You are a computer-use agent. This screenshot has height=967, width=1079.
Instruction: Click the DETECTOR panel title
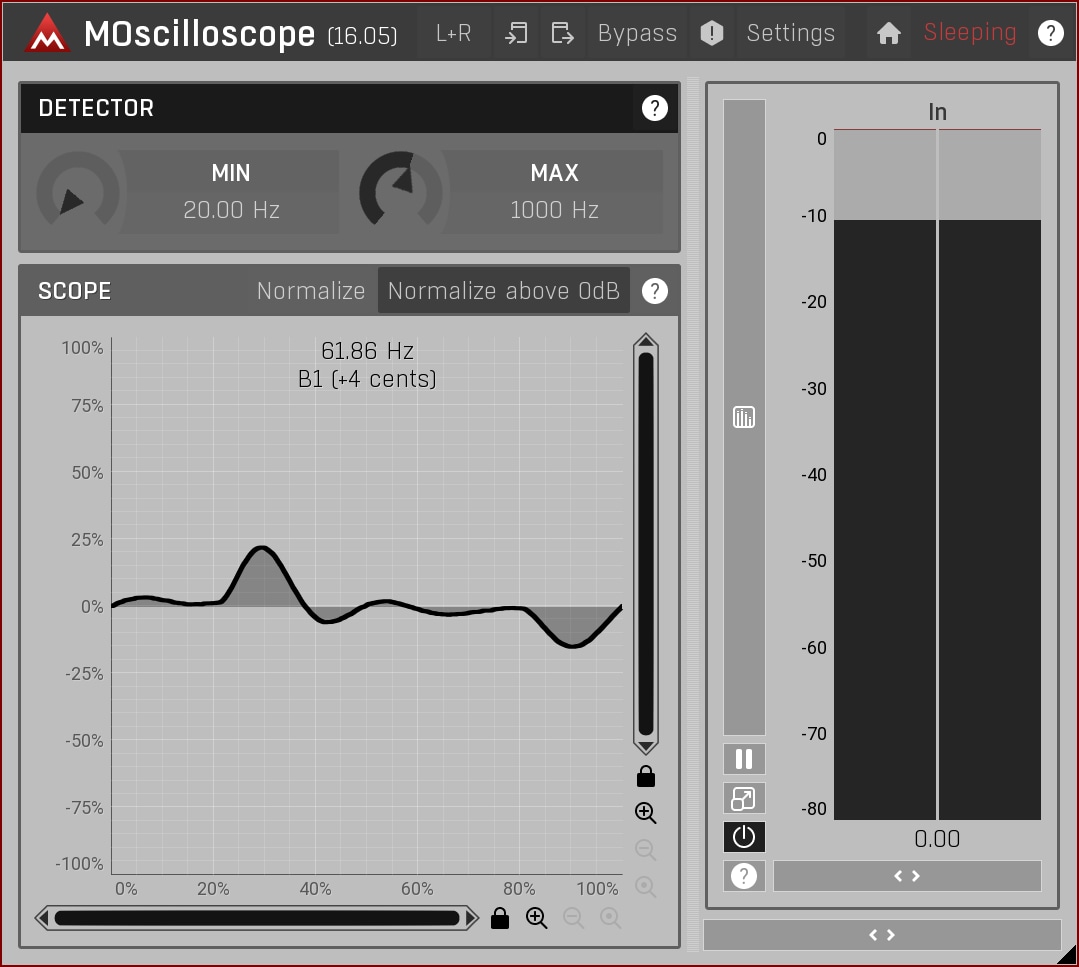[x=96, y=108]
